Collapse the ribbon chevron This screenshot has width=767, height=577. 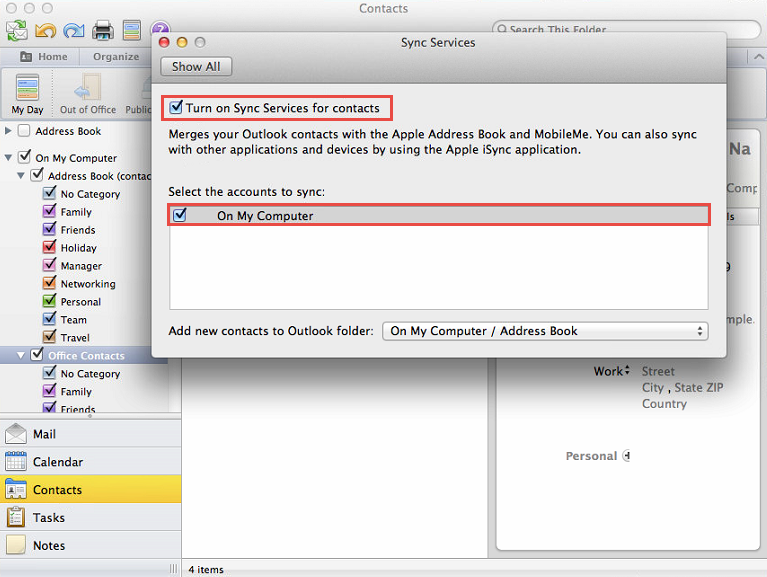pyautogui.click(x=758, y=57)
